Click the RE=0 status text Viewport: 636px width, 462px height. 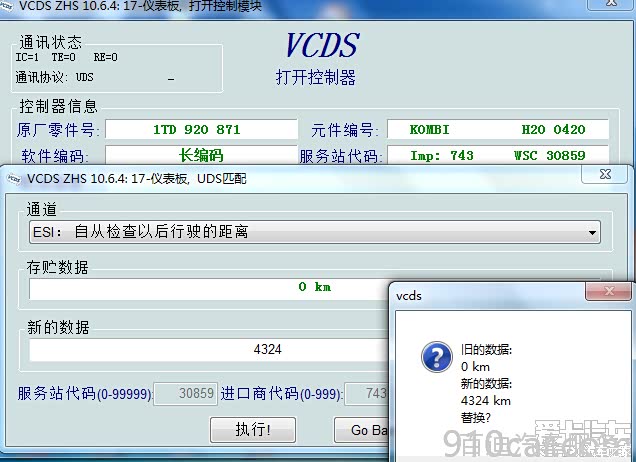(x=105, y=57)
